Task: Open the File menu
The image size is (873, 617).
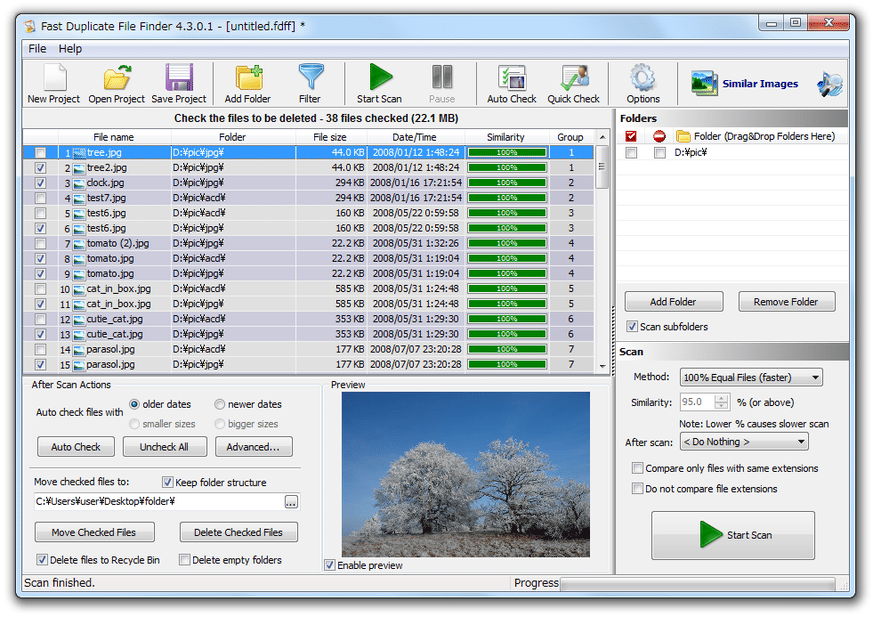Action: pos(37,48)
